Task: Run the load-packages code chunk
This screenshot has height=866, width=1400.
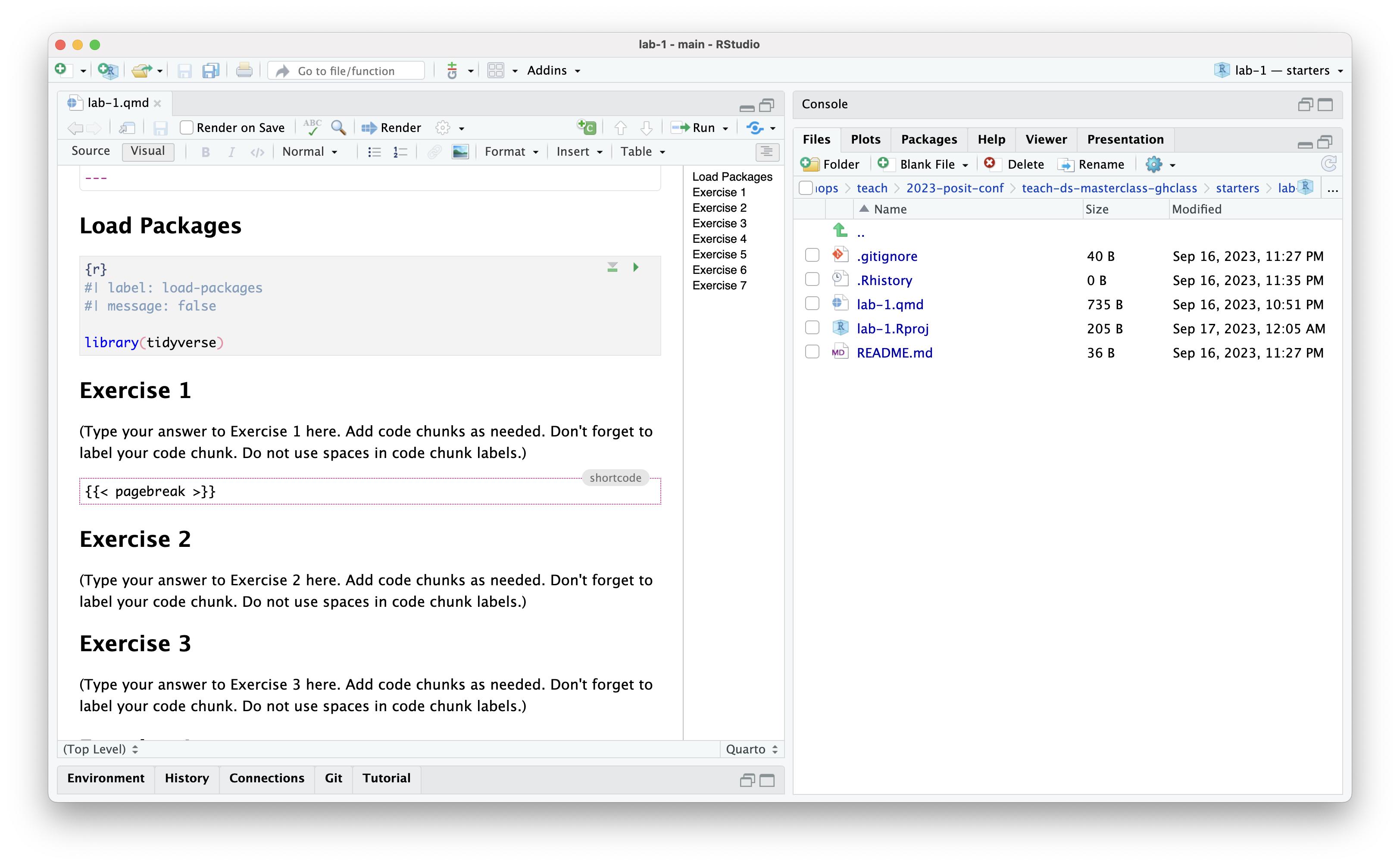Action: [635, 267]
